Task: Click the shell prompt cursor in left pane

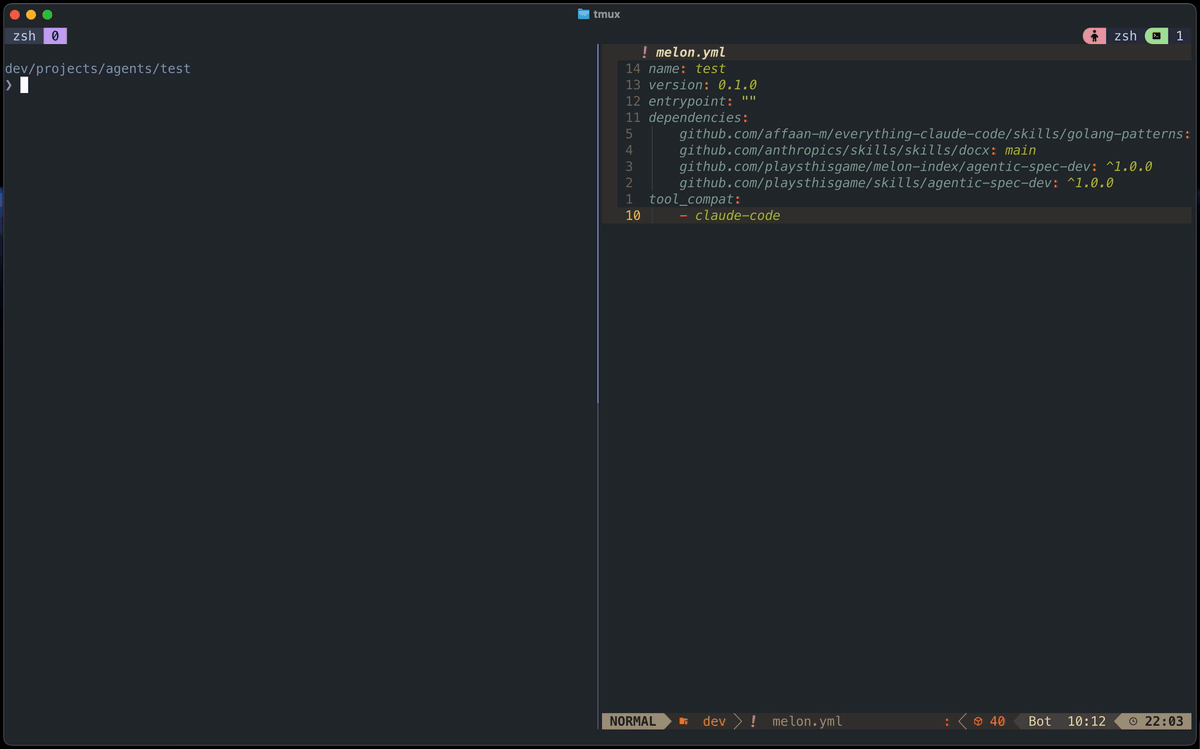Action: (x=24, y=85)
